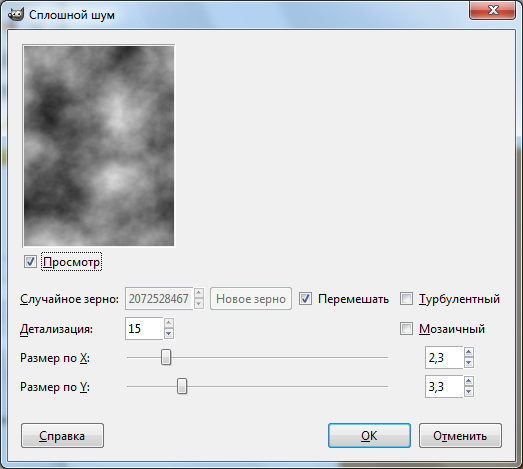
Task: Increase Размер по Y with up arrow
Action: [469, 381]
